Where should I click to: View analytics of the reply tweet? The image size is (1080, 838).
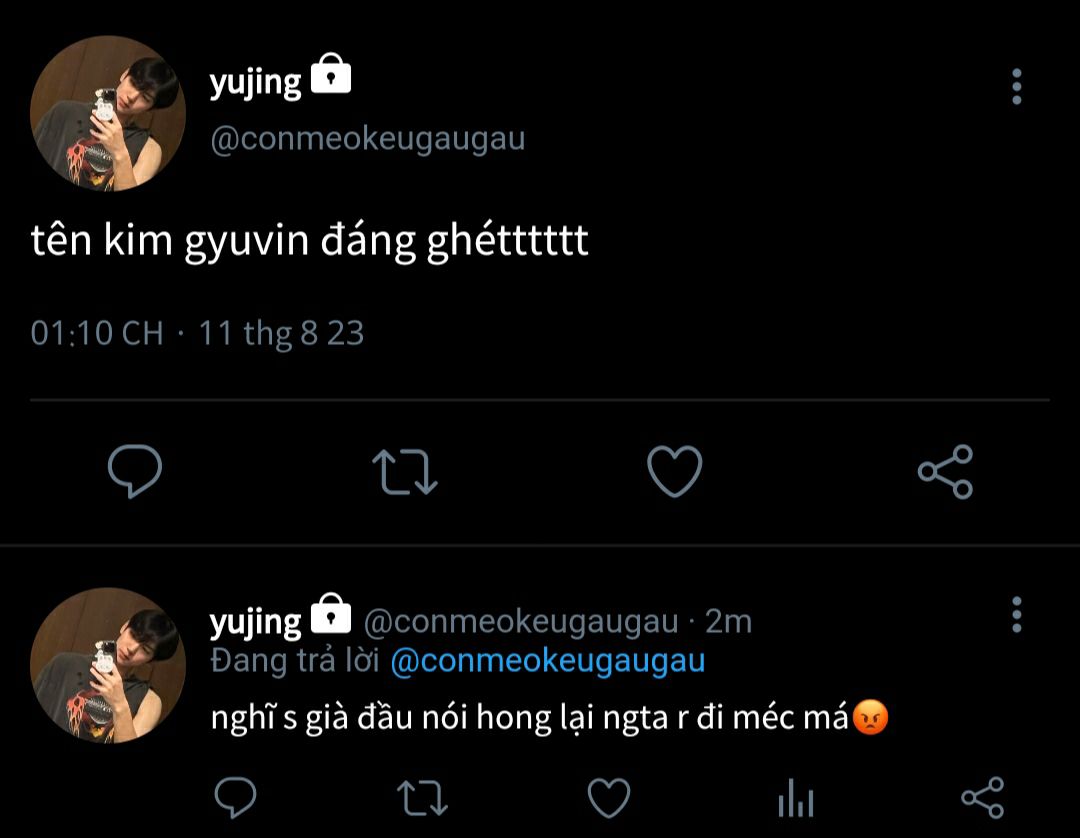click(x=795, y=800)
